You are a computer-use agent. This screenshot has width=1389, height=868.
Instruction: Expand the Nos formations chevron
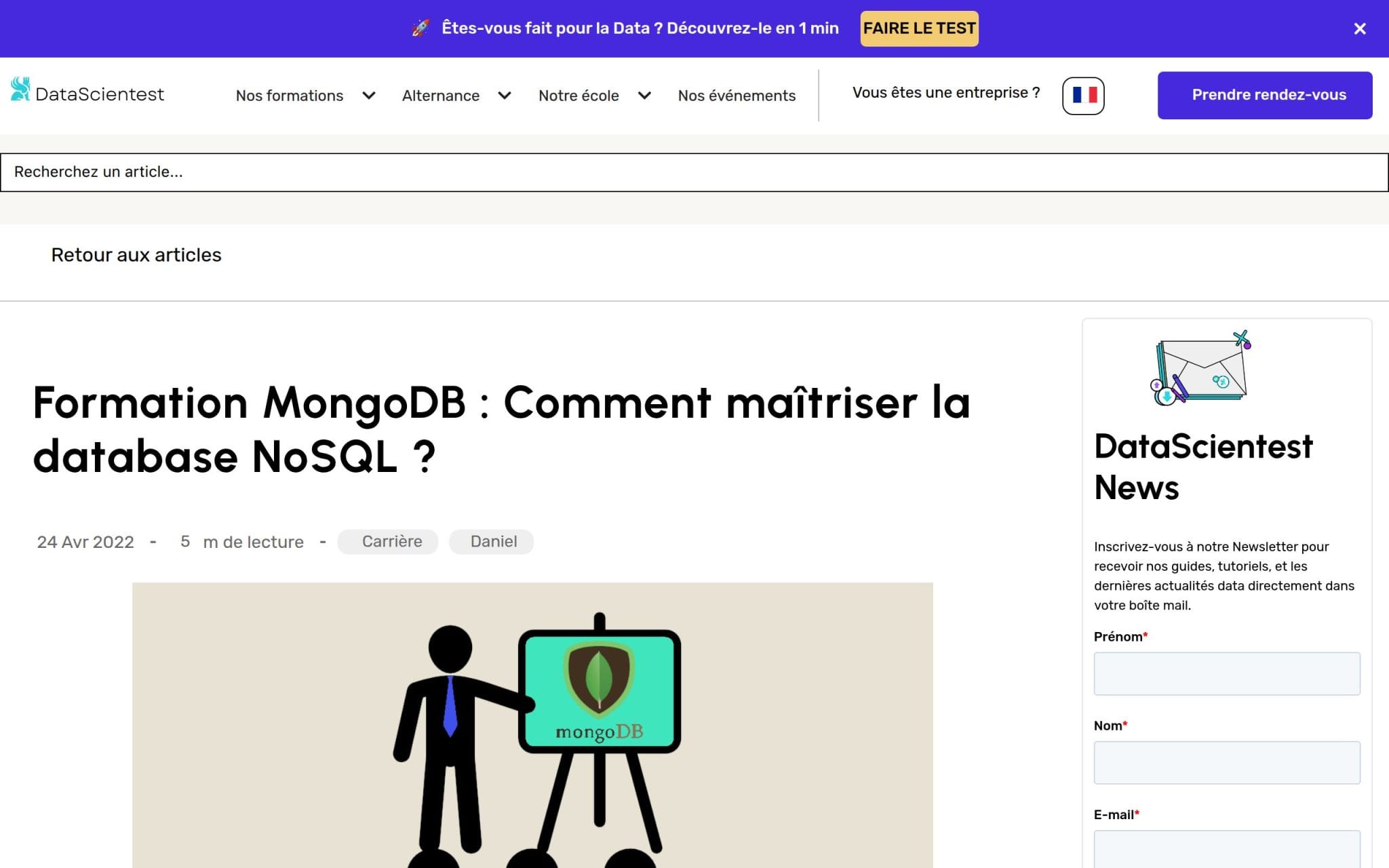(369, 96)
